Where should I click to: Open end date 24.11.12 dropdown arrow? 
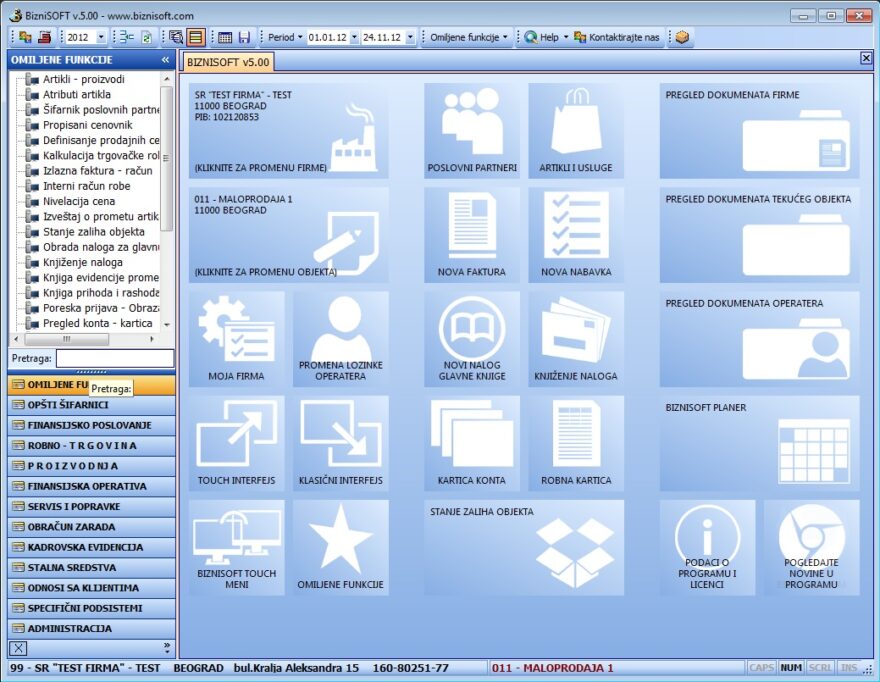click(410, 38)
